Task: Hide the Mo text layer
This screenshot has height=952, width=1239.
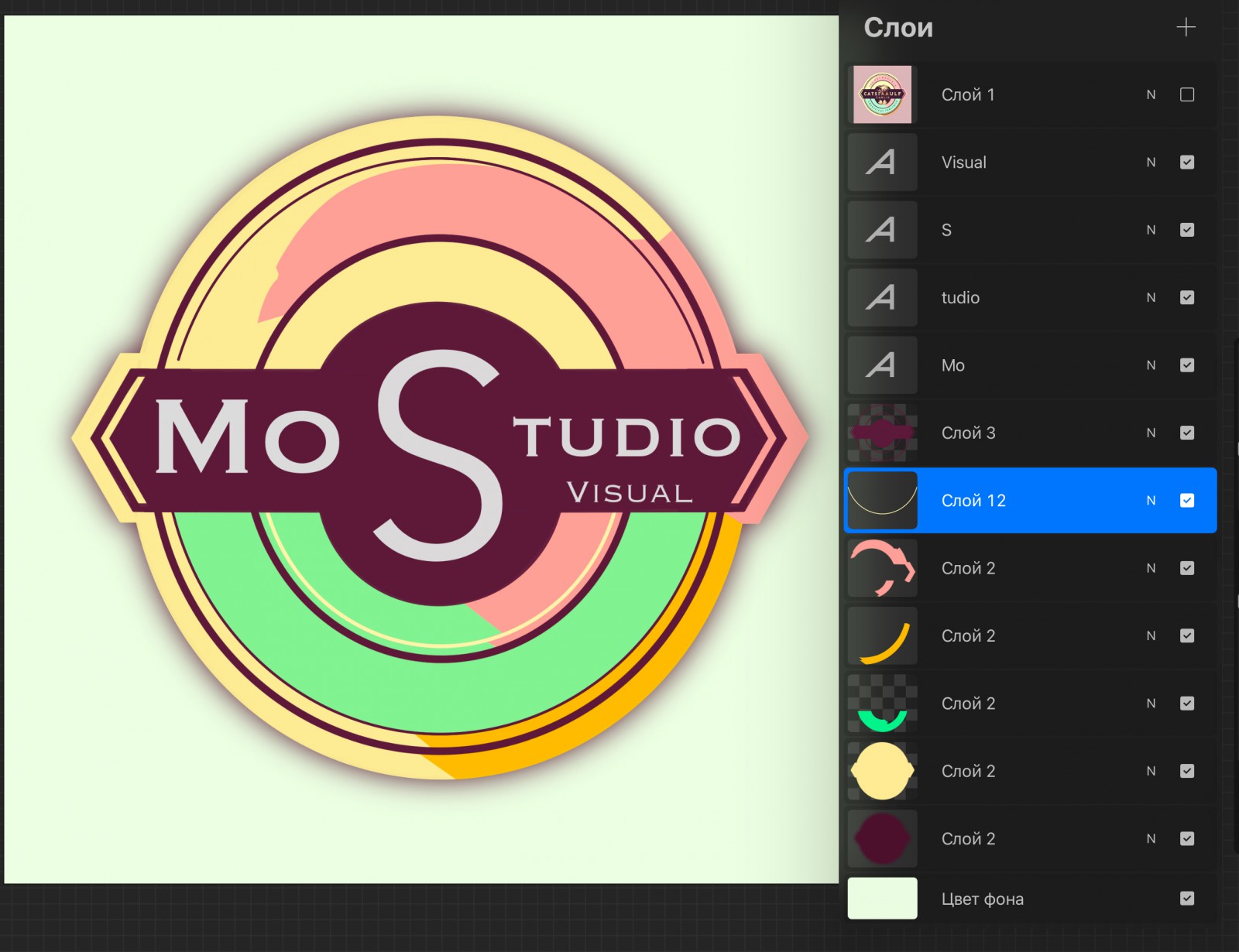Action: [1187, 365]
